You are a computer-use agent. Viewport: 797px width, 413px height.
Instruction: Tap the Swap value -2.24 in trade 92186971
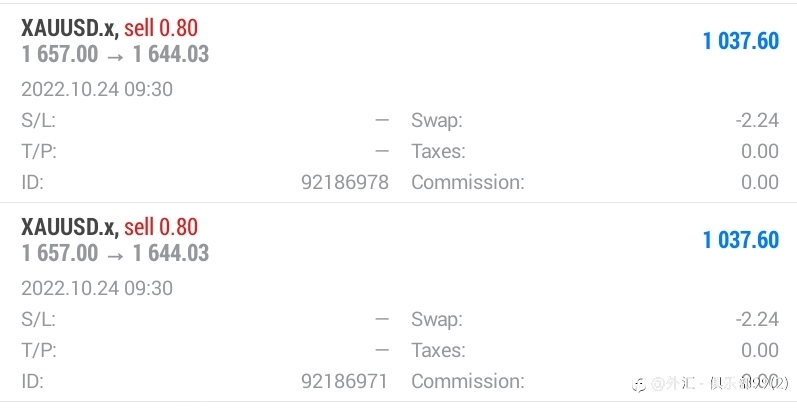coord(757,319)
